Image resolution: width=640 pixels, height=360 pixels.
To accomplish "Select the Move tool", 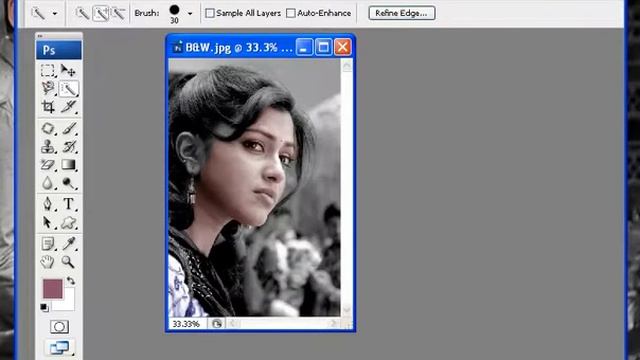I will click(x=68, y=71).
